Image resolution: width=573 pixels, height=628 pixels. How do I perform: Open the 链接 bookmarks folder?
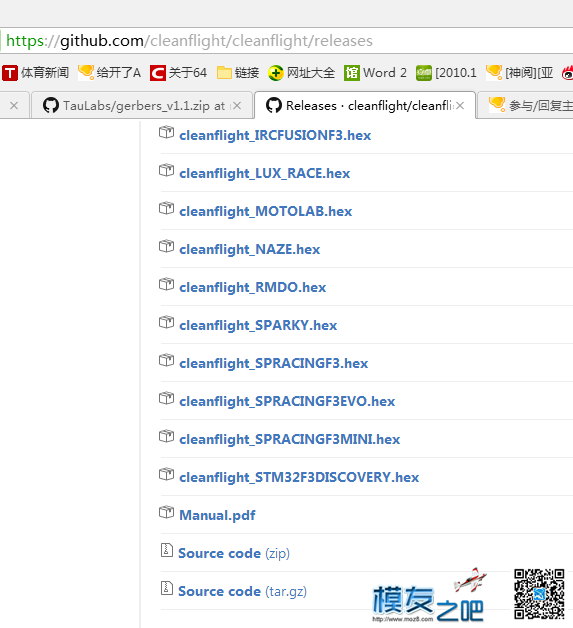tap(238, 73)
